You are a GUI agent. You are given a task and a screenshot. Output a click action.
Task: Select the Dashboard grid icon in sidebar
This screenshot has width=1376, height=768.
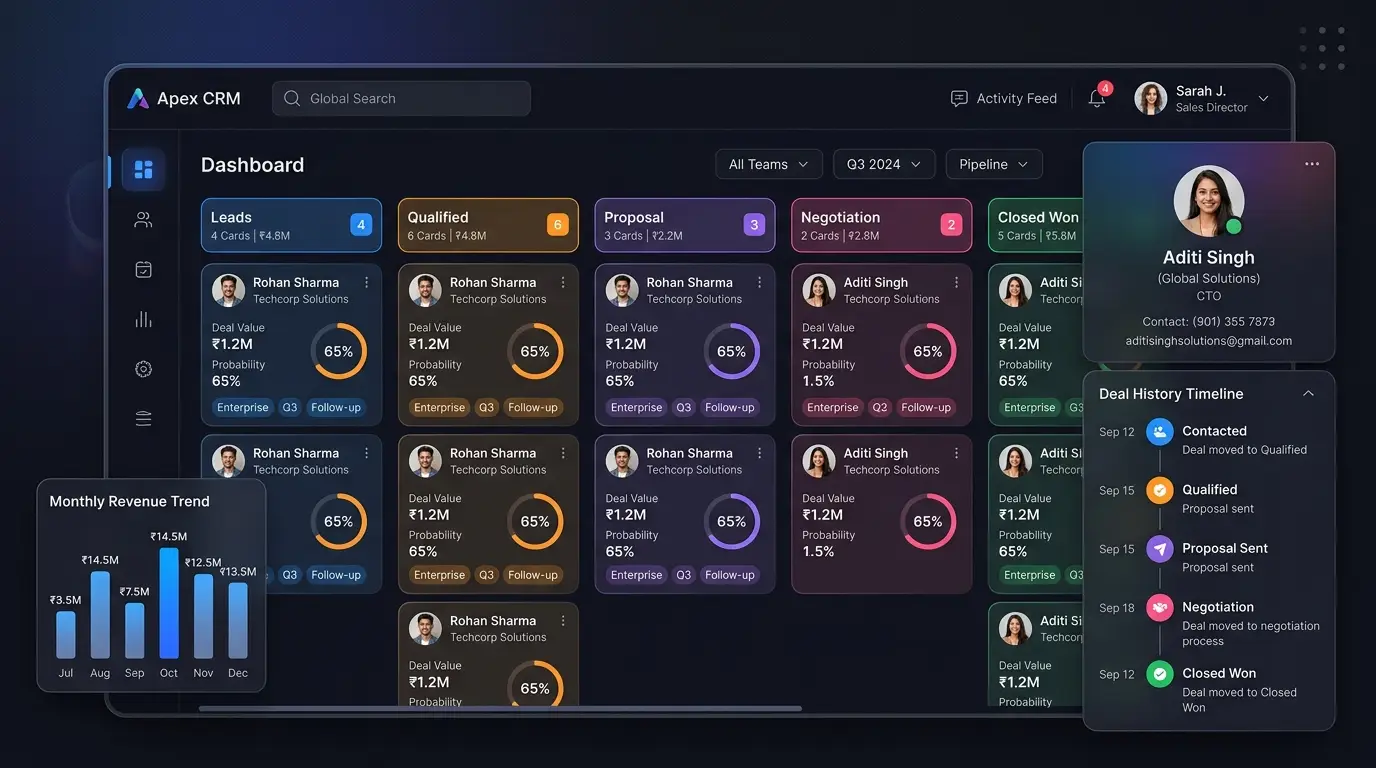click(x=143, y=169)
